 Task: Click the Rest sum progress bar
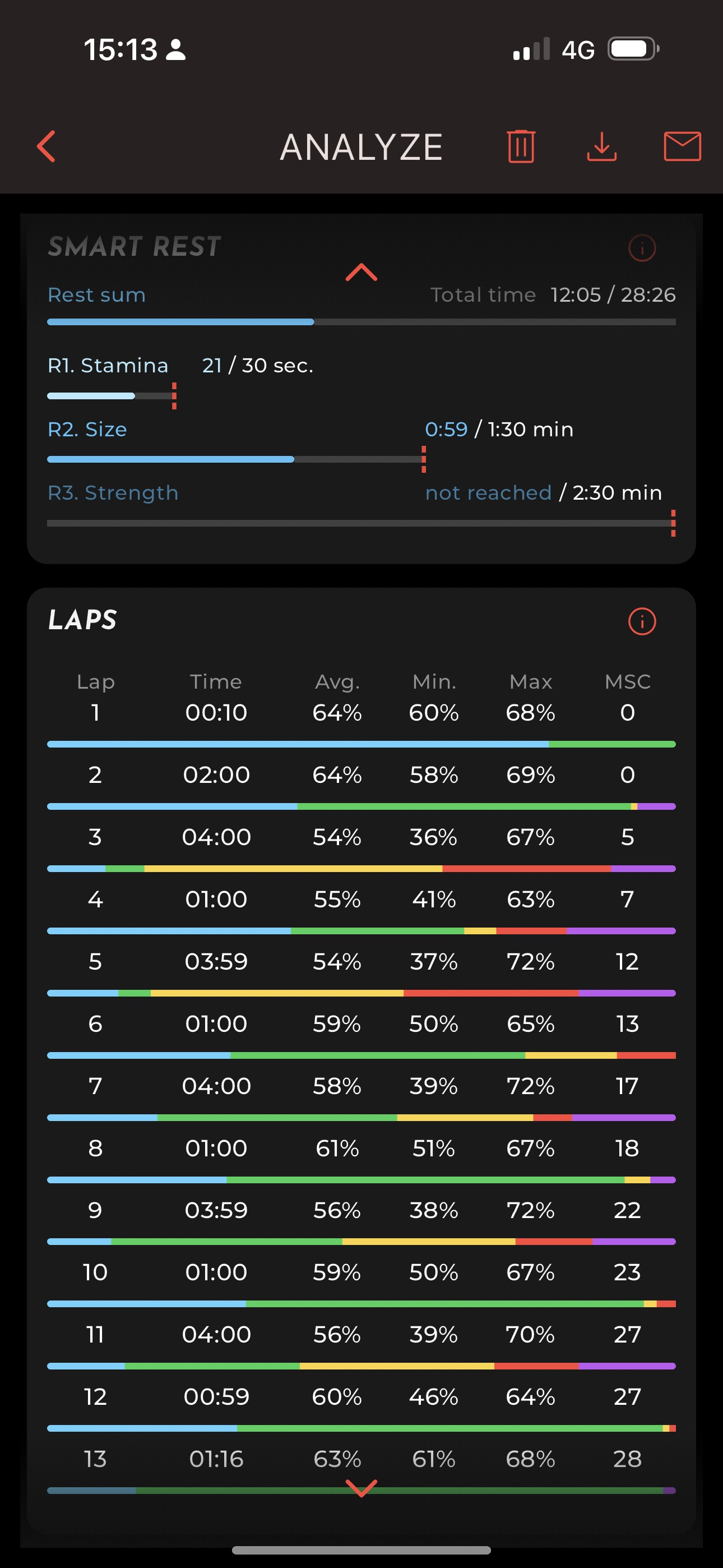pyautogui.click(x=361, y=322)
